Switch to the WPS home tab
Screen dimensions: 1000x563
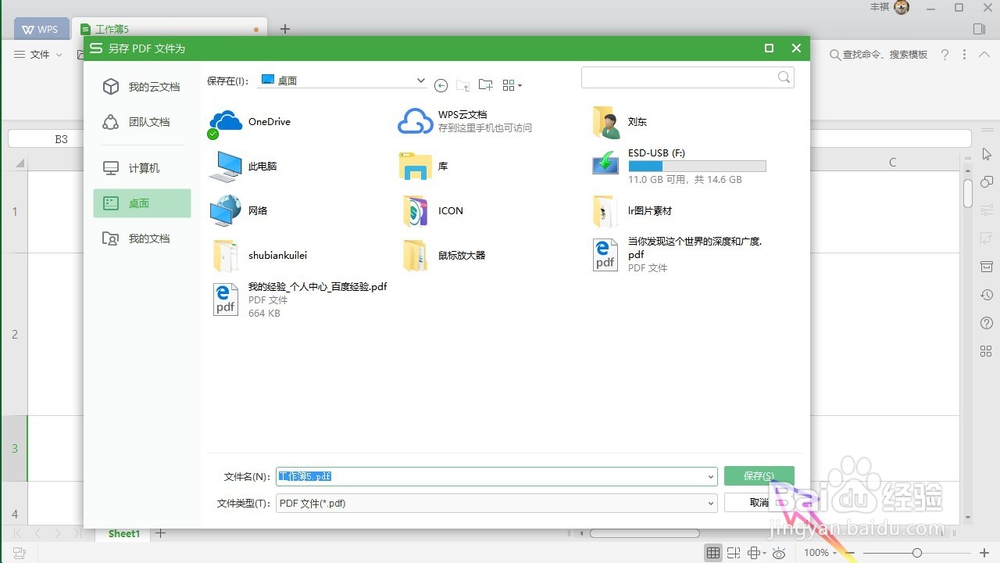click(41, 29)
